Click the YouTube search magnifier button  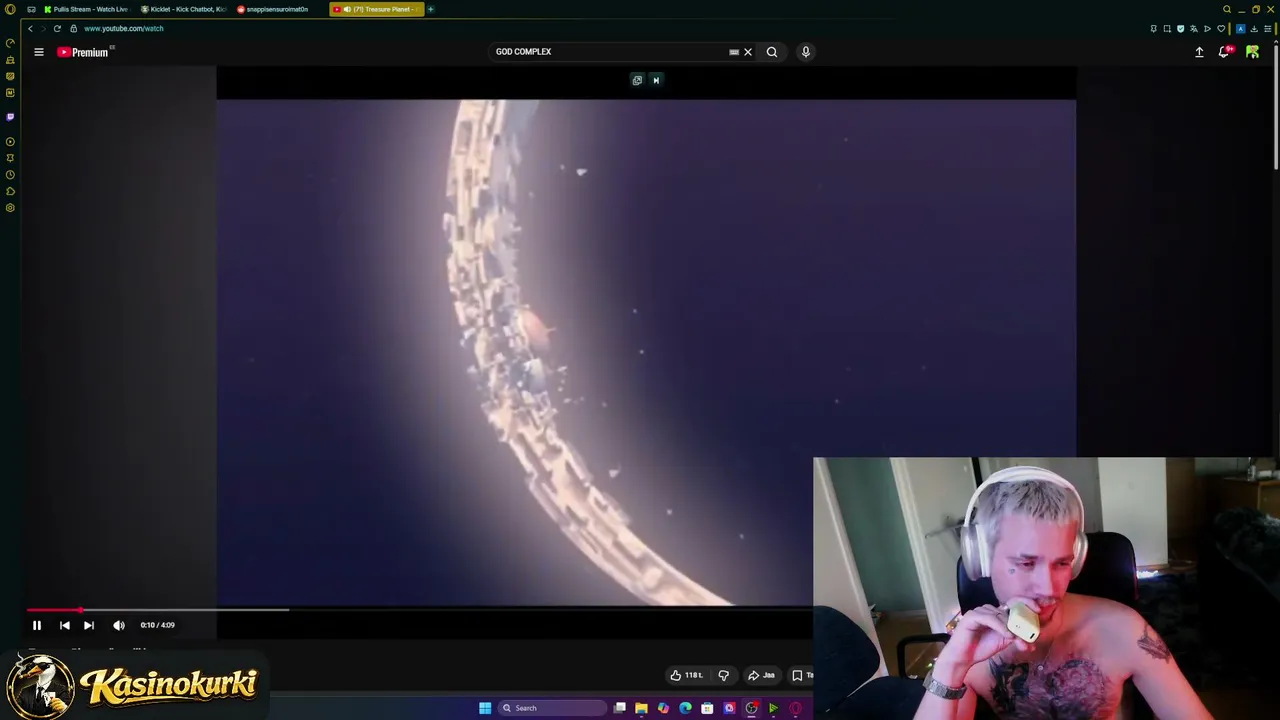[772, 52]
